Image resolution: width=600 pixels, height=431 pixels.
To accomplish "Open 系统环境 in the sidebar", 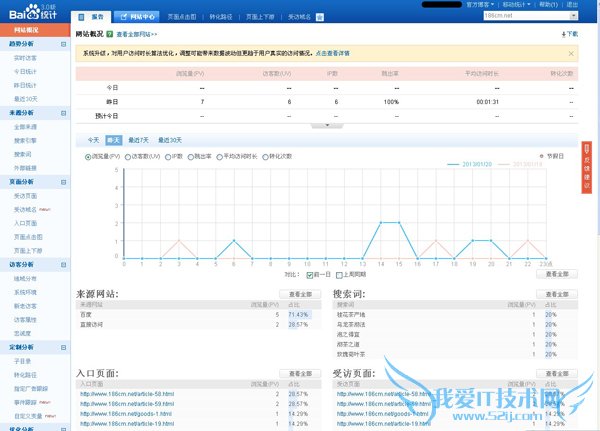I will (25, 292).
